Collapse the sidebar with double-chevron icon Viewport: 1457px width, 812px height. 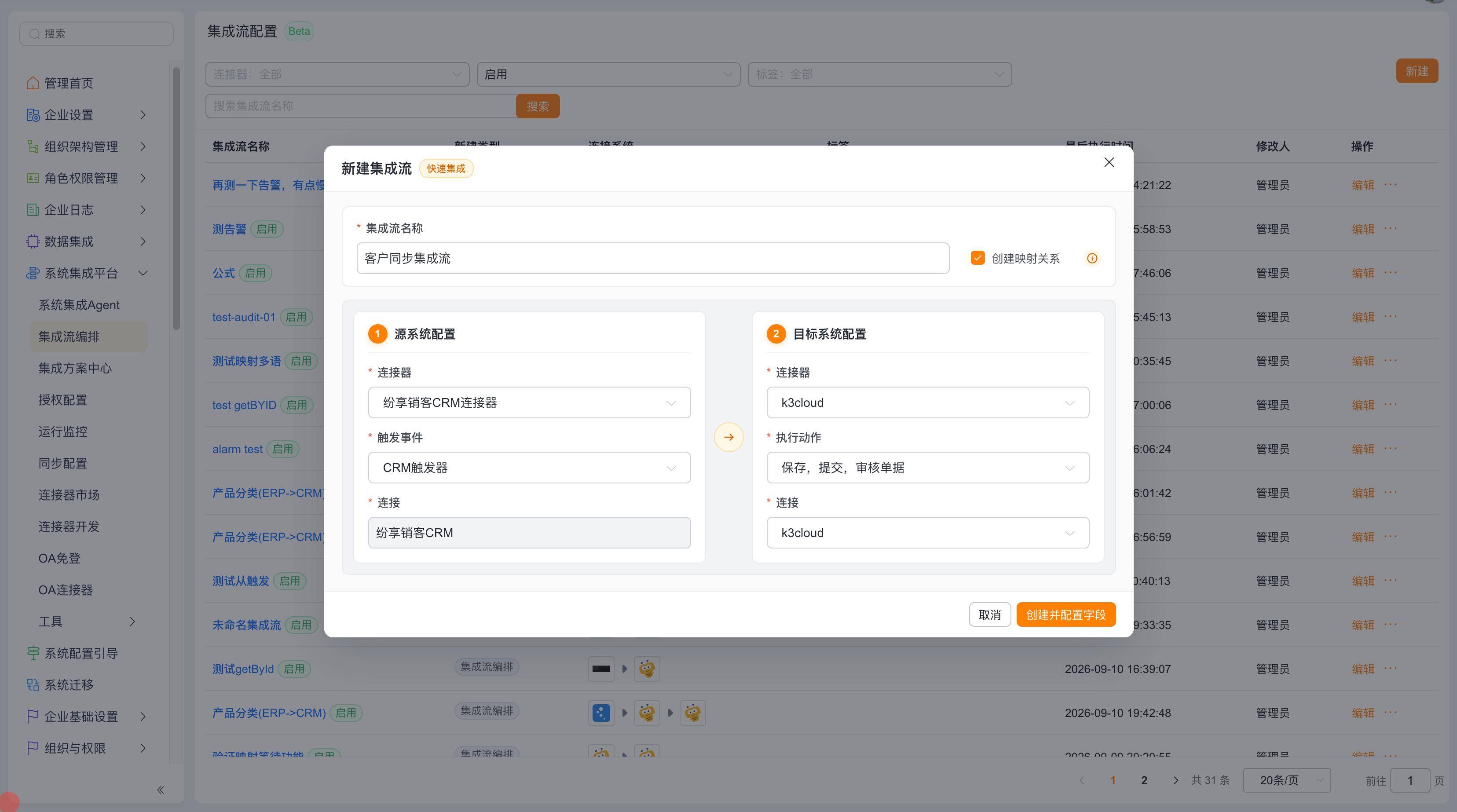(x=161, y=790)
